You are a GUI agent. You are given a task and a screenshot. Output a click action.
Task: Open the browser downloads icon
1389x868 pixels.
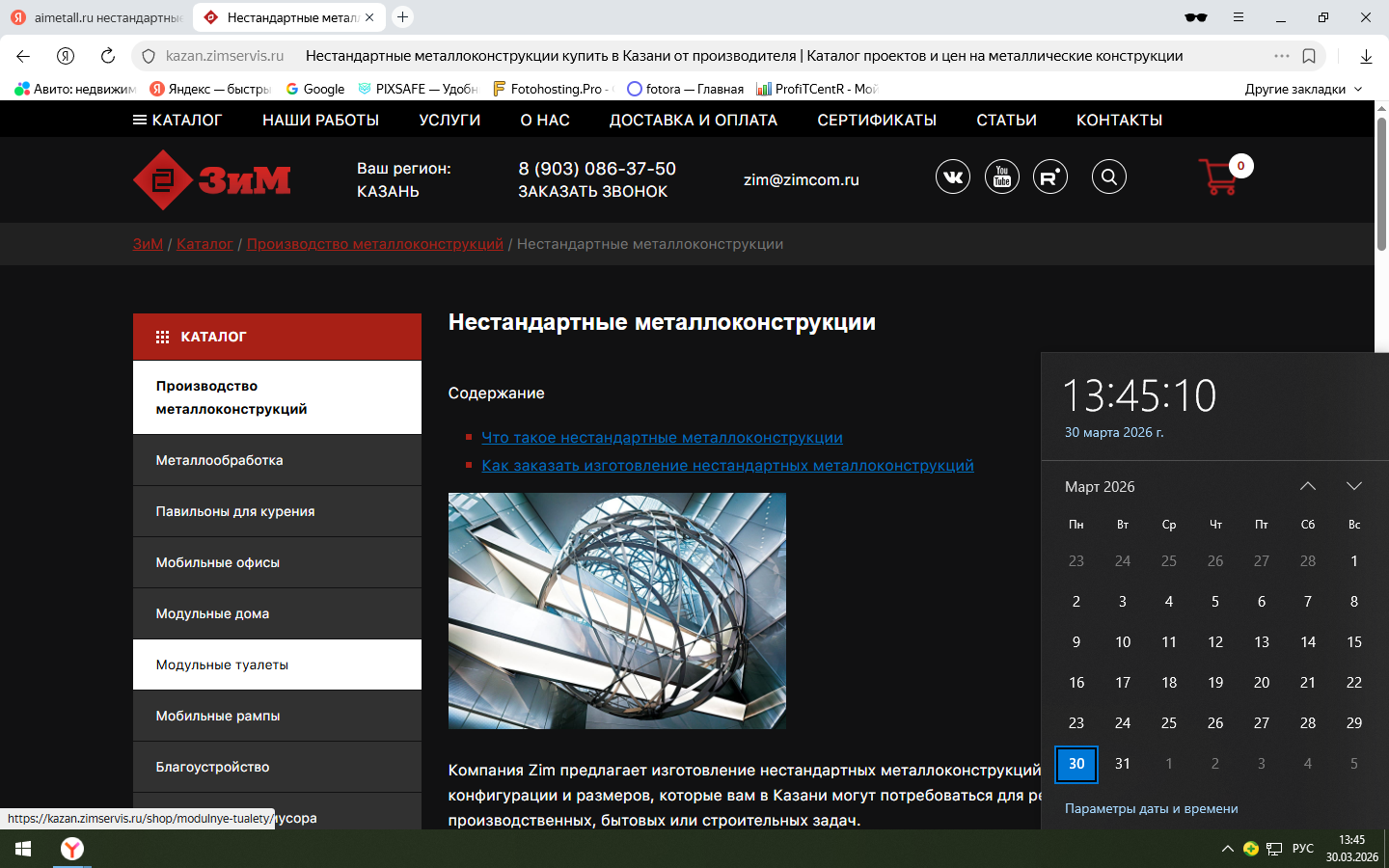[1366, 56]
